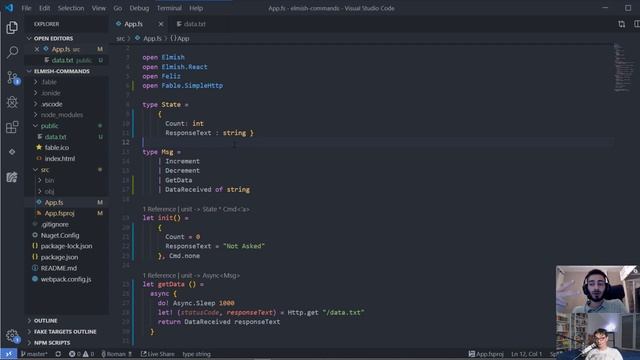This screenshot has width=640, height=360.
Task: Open the Manage gear in activity bar
Action: (x=12, y=336)
